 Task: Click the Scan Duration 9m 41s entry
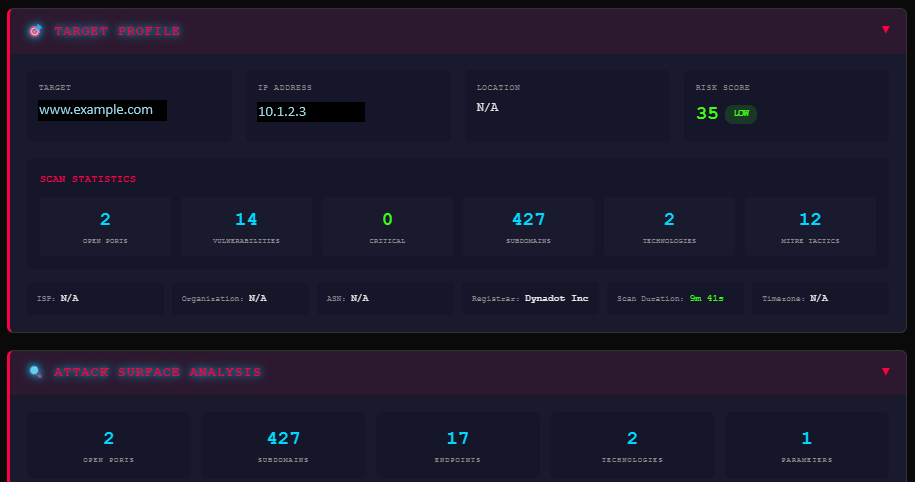point(675,298)
